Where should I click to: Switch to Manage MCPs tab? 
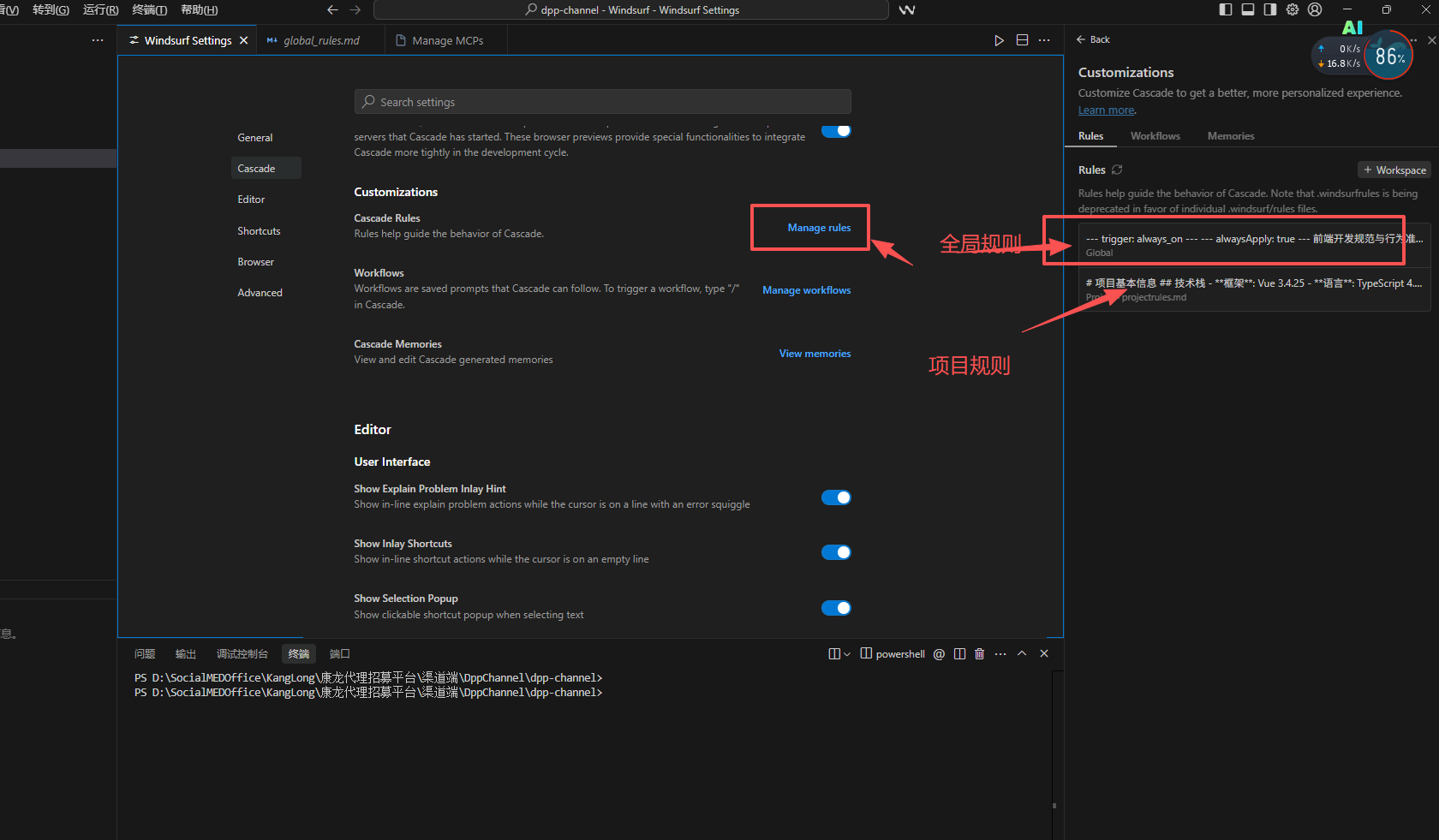[446, 40]
